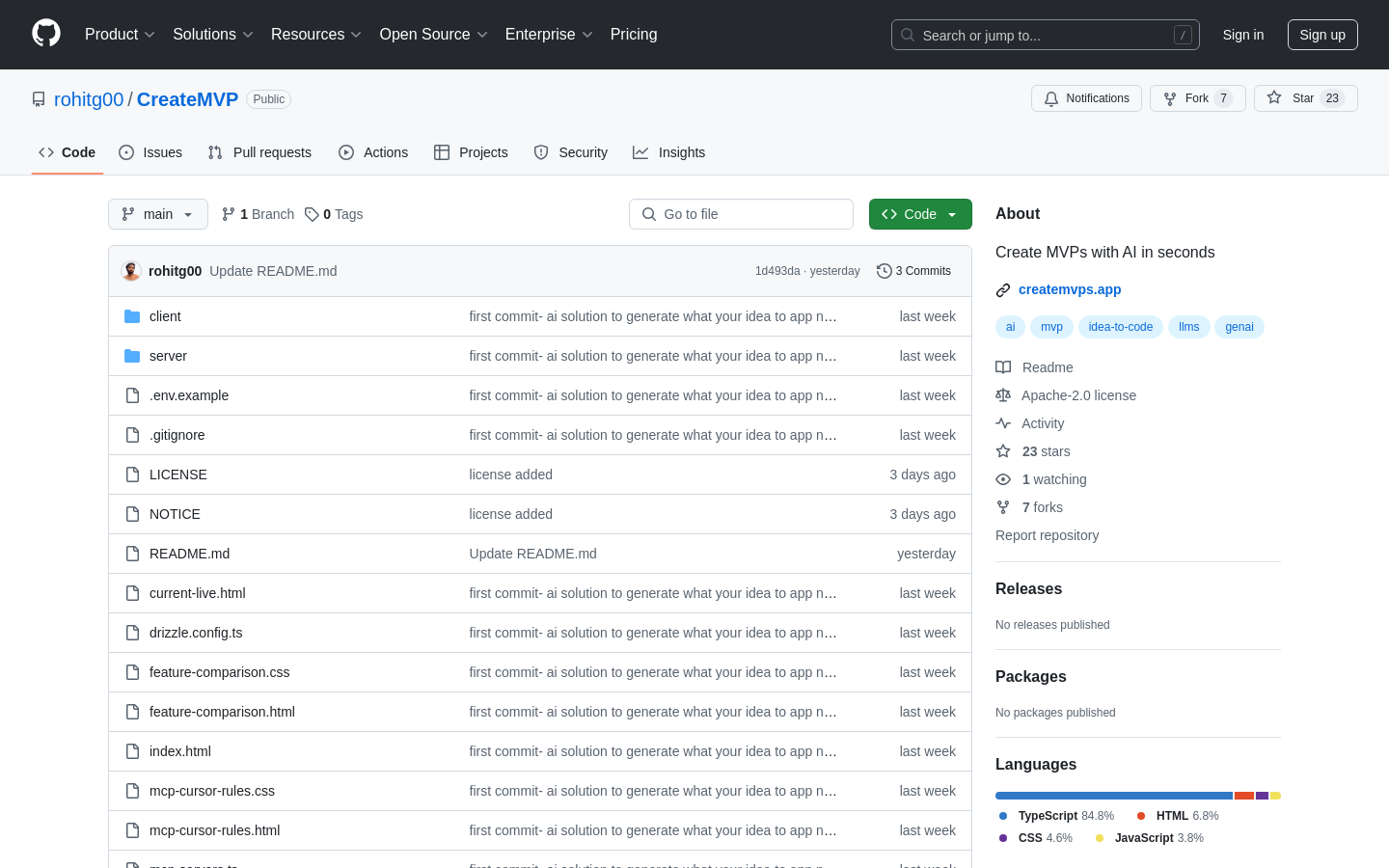Click the commit history clock icon
This screenshot has width=1389, height=868.
(x=884, y=271)
